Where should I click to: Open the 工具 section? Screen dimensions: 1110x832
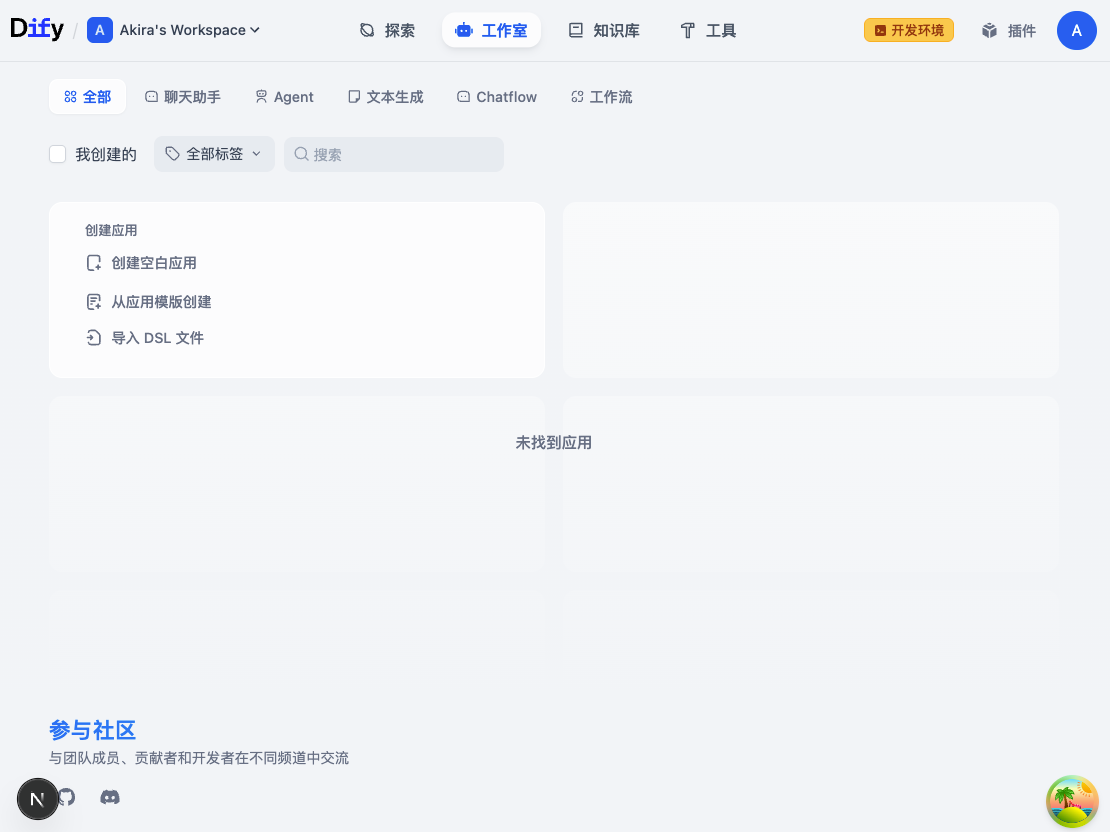click(708, 30)
